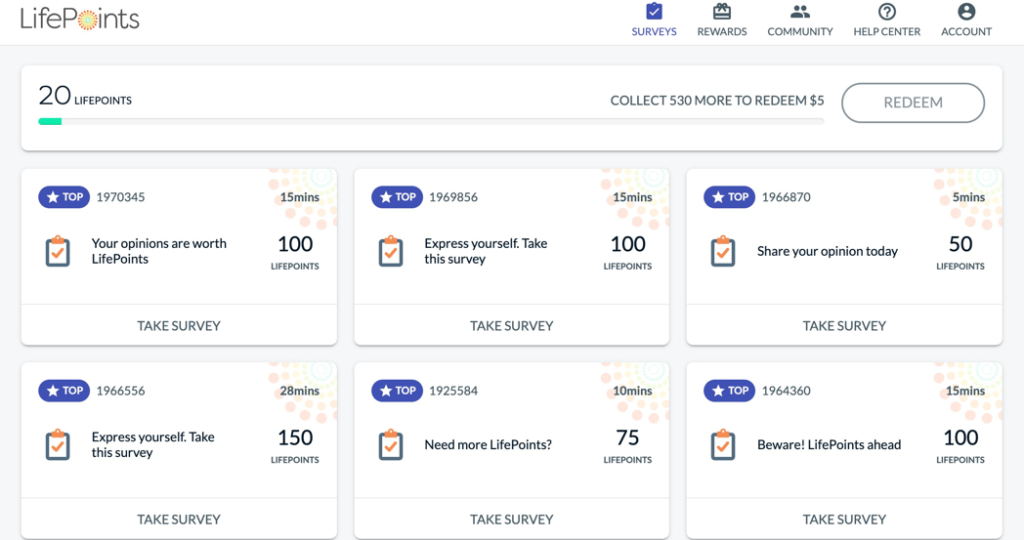Open the Account profile icon
The image size is (1024, 540).
(966, 12)
